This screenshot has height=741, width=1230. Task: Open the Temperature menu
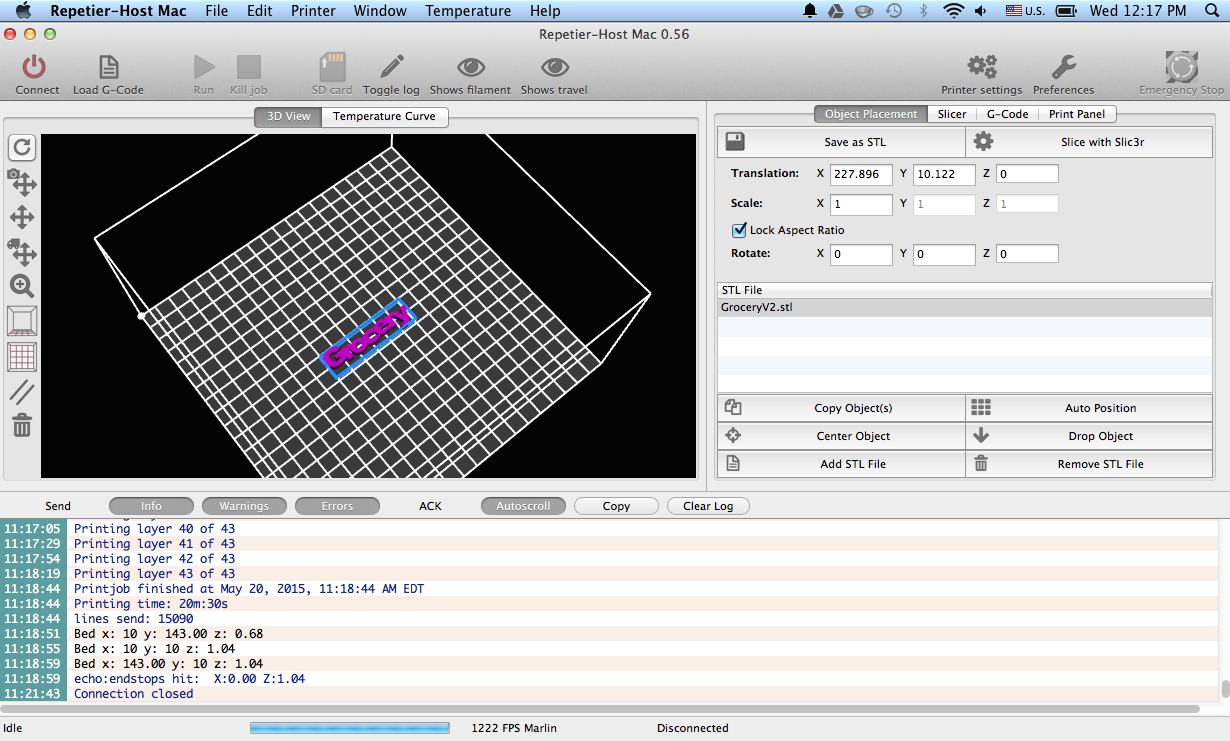(468, 11)
